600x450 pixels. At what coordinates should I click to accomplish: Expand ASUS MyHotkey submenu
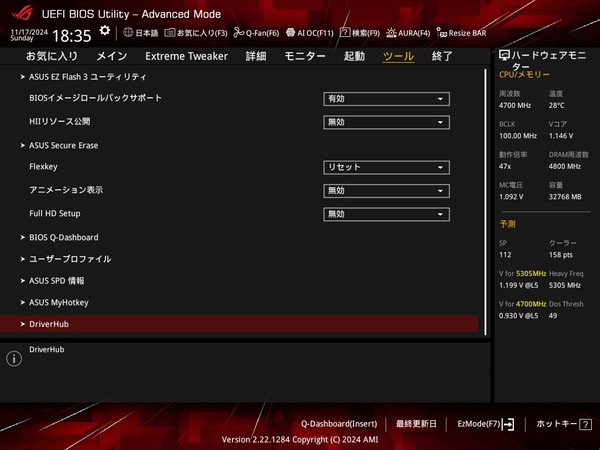click(59, 302)
